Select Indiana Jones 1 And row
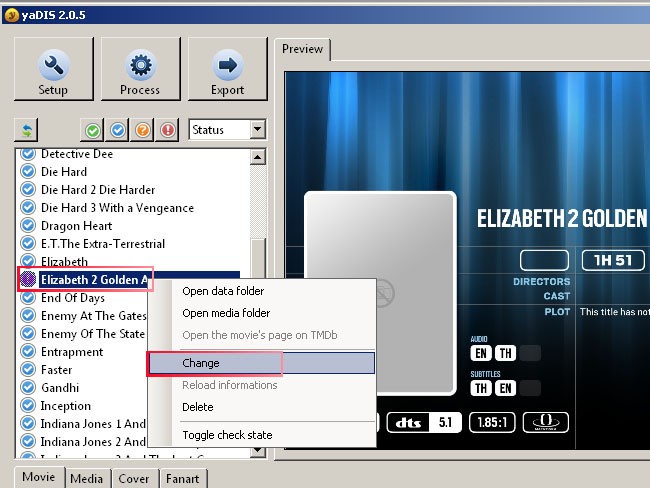 pos(93,424)
